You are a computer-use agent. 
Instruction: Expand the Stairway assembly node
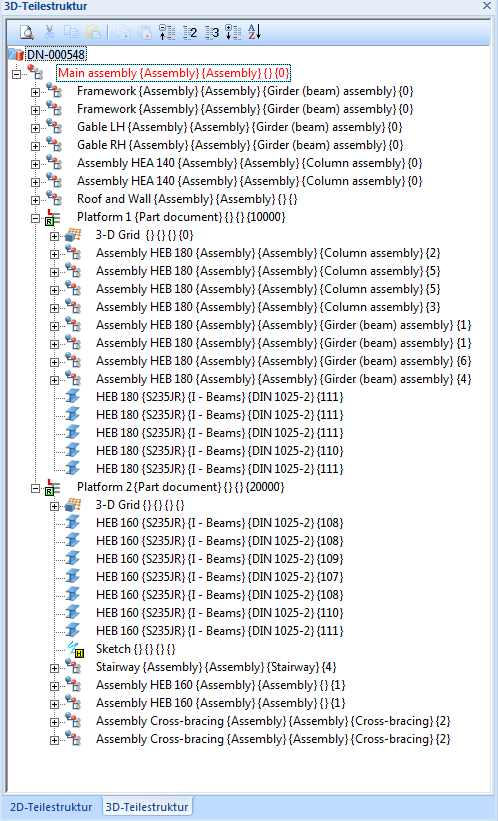click(x=54, y=668)
